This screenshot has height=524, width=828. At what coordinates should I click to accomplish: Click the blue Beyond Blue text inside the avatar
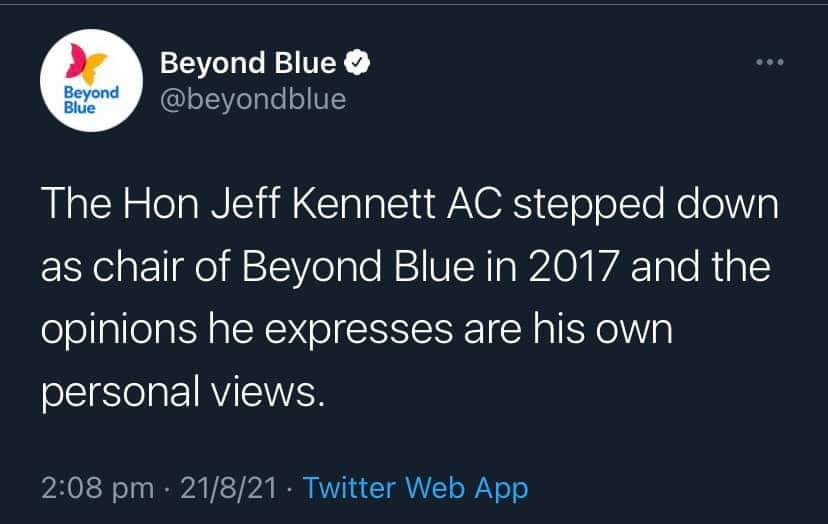point(91,99)
